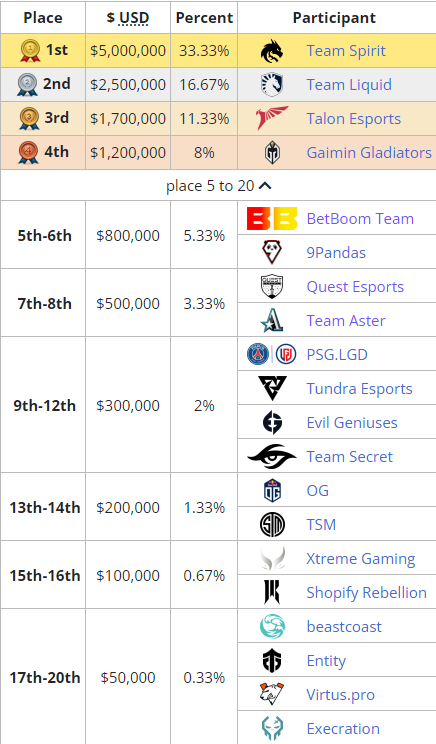Click the Team Liquid horse logo
Image resolution: width=436 pixels, height=744 pixels.
[272, 84]
